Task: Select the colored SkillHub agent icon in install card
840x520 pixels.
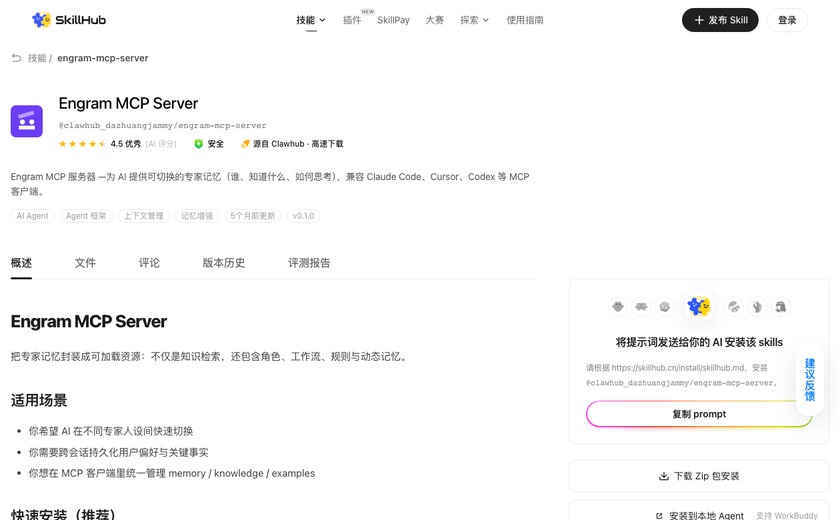Action: pyautogui.click(x=699, y=306)
